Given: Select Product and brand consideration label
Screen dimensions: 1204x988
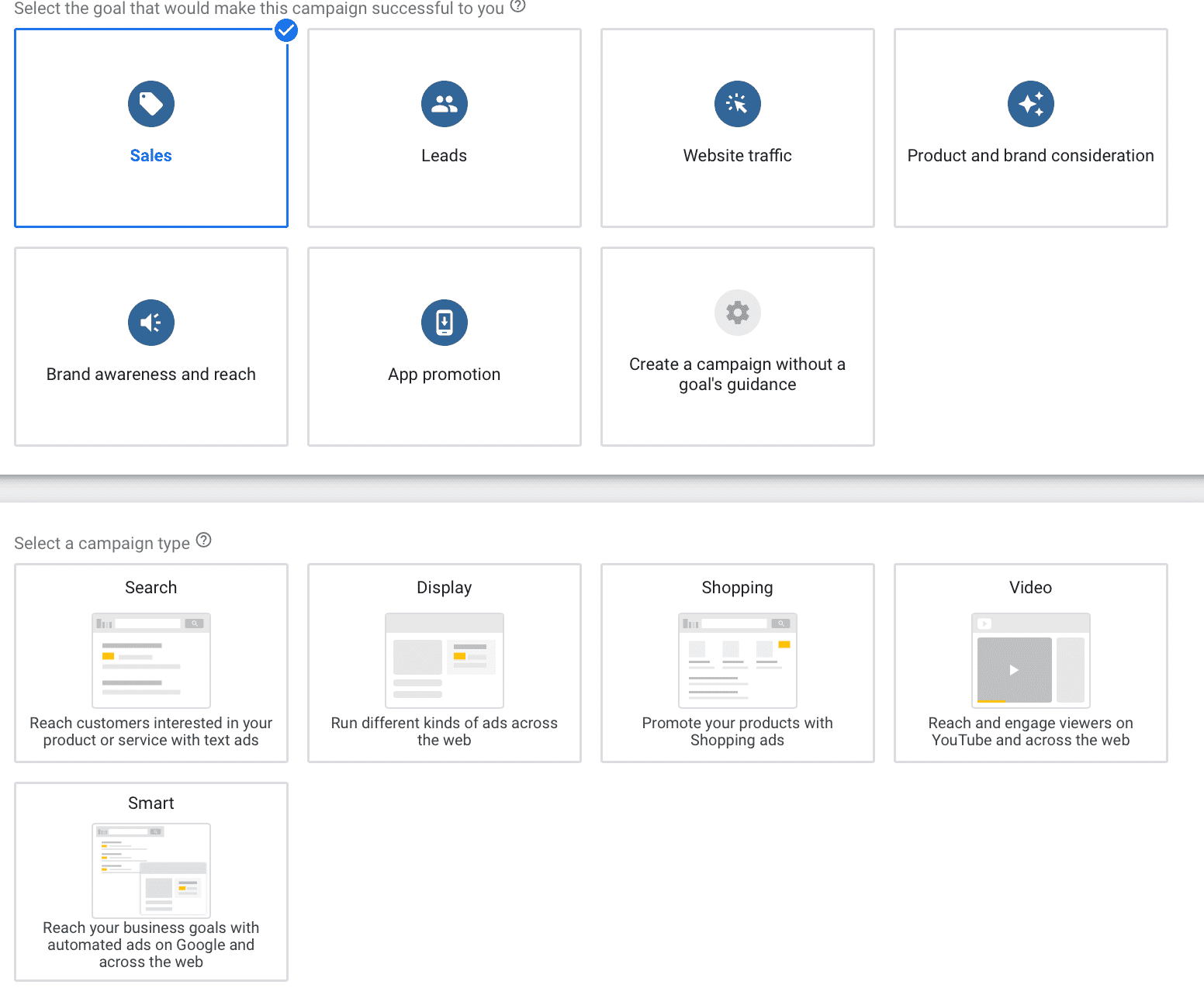Looking at the screenshot, I should pyautogui.click(x=1031, y=156).
